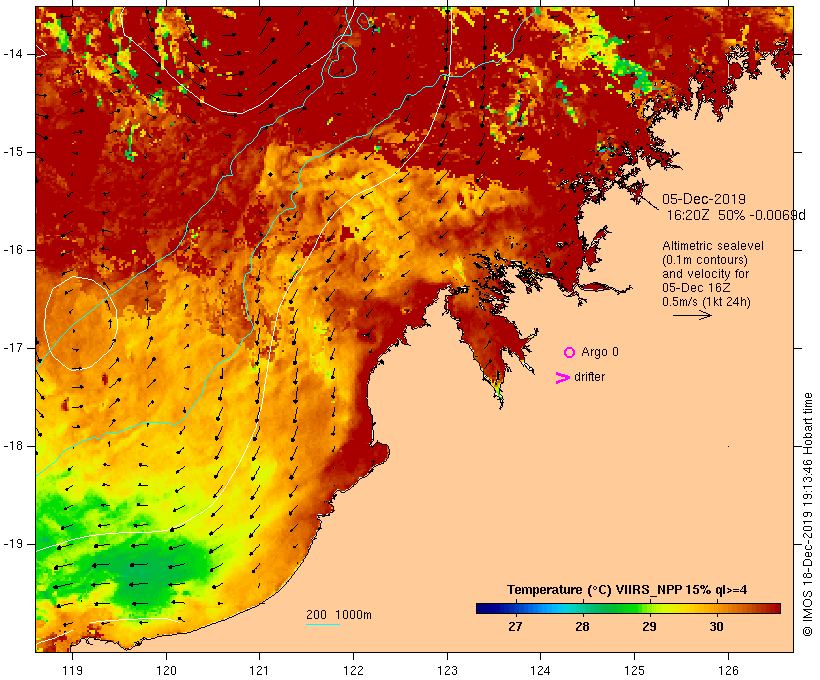The image size is (820, 680).
Task: Click the latitude label -15
Action: click(x=12, y=152)
